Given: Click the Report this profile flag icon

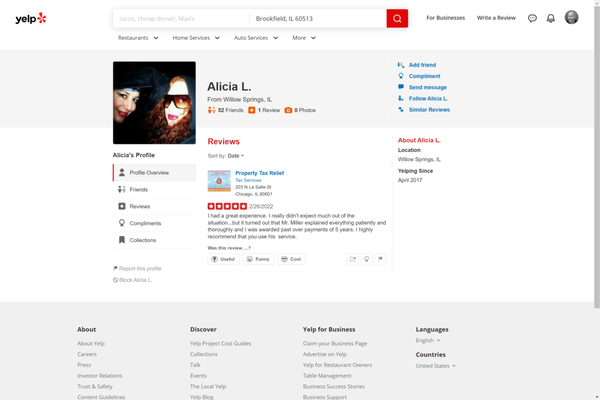Looking at the screenshot, I should (115, 268).
